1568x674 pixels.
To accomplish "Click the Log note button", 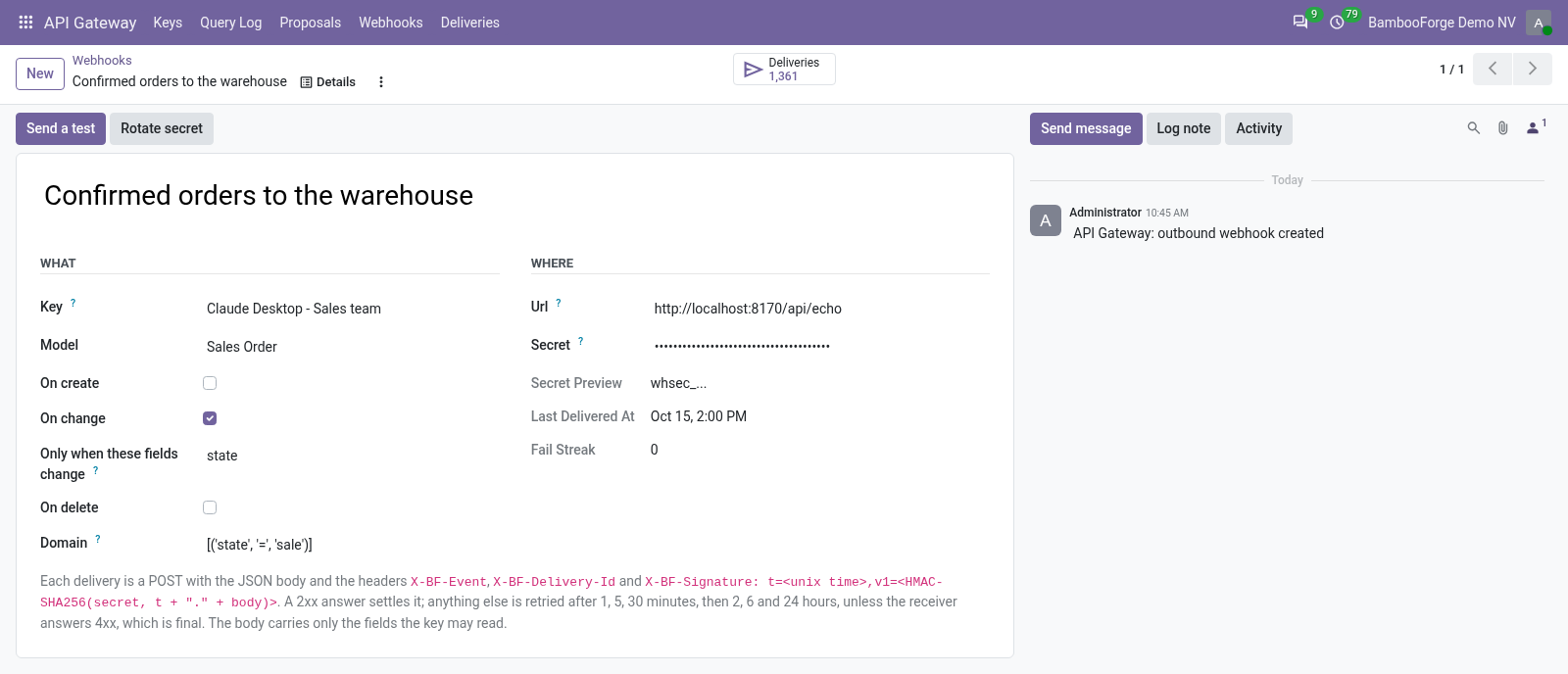I will coord(1183,128).
